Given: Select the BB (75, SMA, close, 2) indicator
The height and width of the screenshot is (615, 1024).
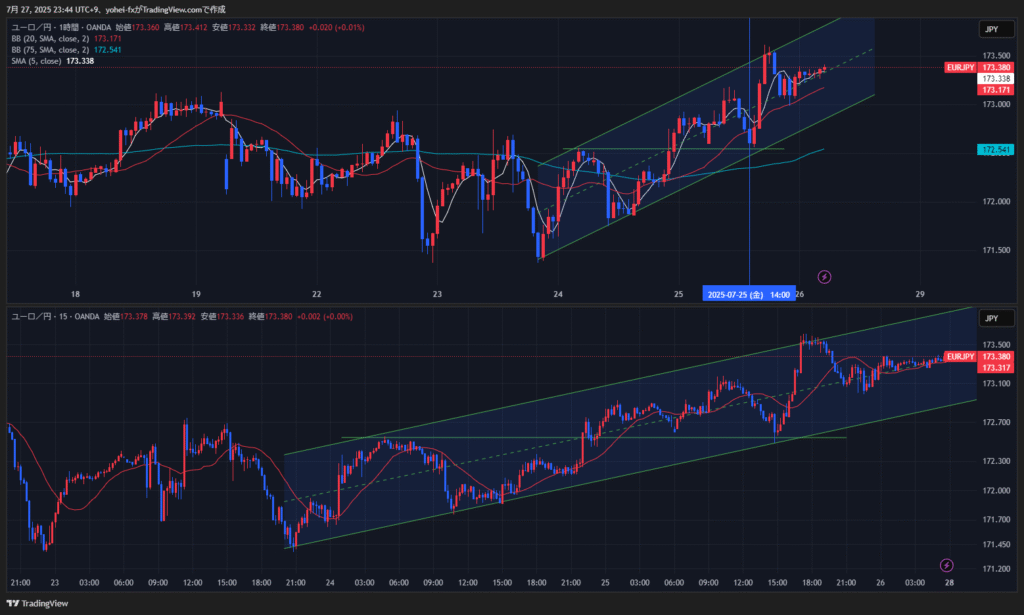Looking at the screenshot, I should click(49, 50).
